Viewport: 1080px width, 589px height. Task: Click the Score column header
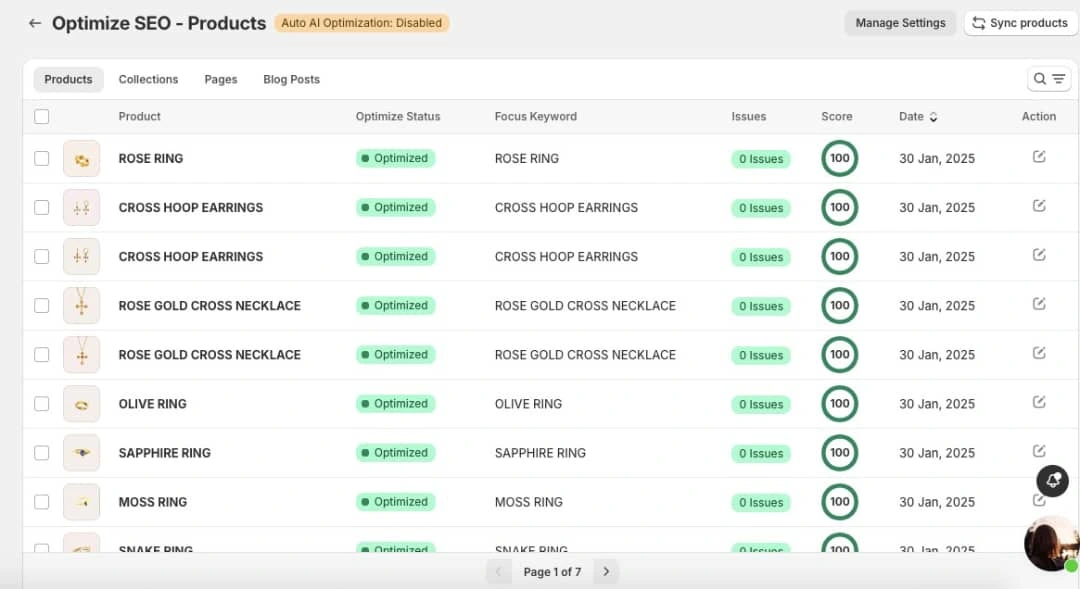[x=836, y=116]
